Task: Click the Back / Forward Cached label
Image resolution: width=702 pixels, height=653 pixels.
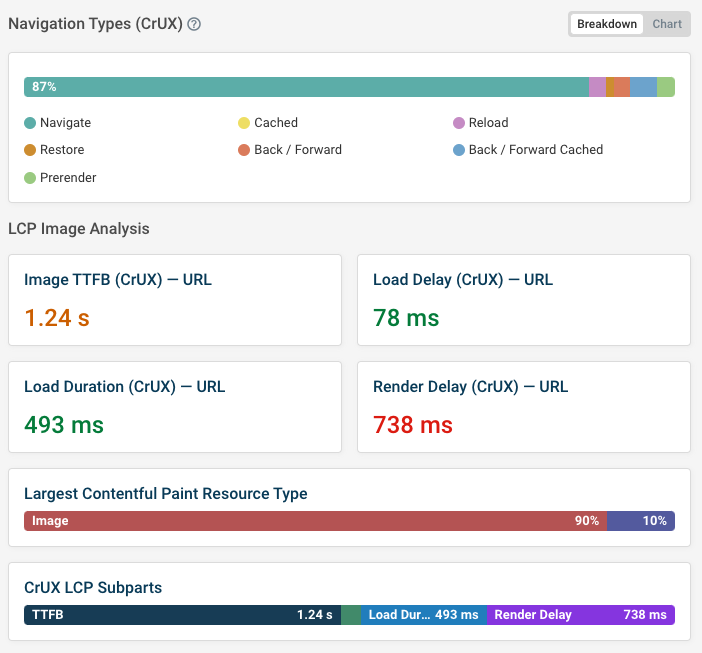Action: tap(536, 150)
